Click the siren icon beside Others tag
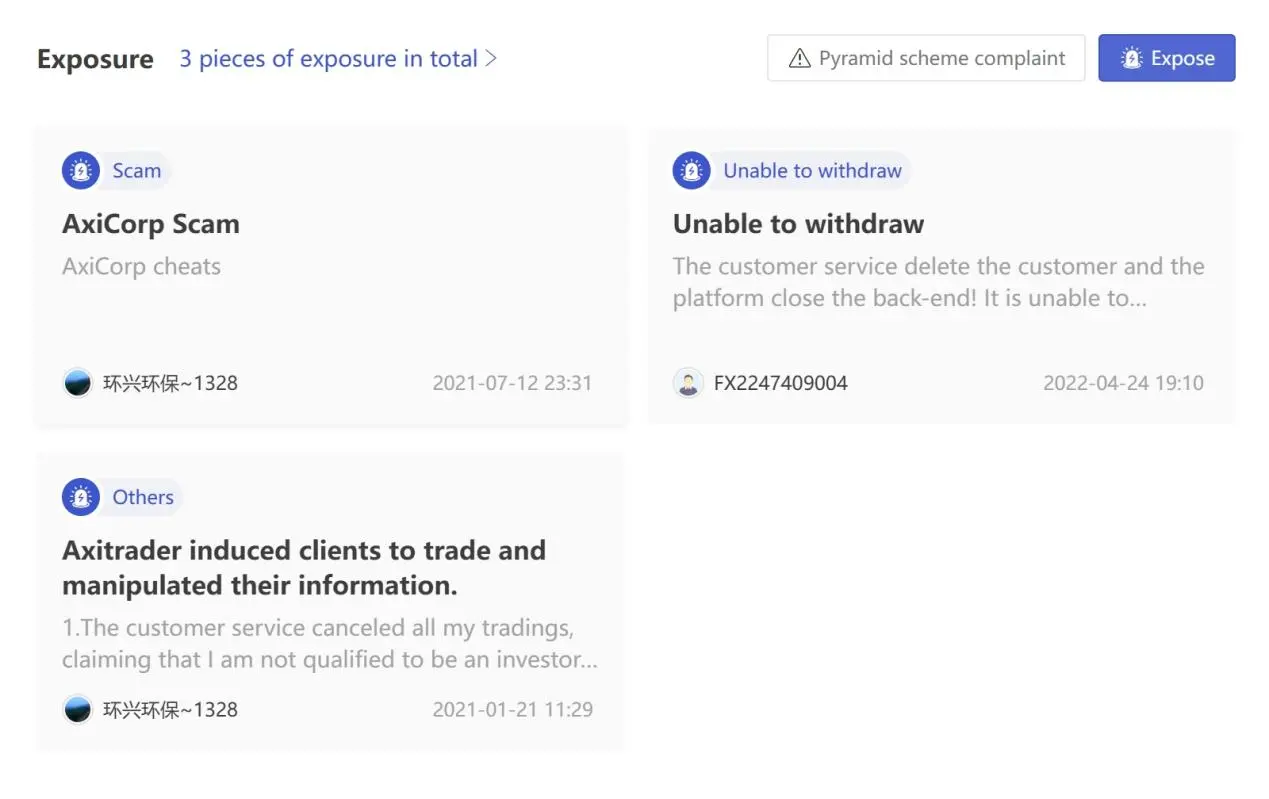This screenshot has width=1269, height=799. (x=80, y=497)
